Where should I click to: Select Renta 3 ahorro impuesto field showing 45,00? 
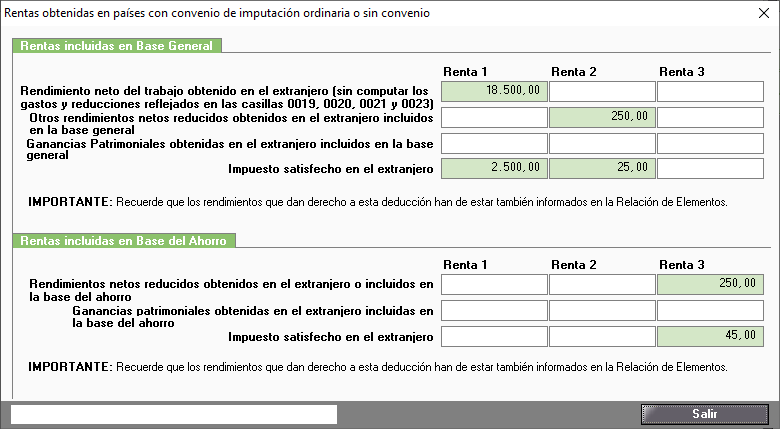(710, 336)
